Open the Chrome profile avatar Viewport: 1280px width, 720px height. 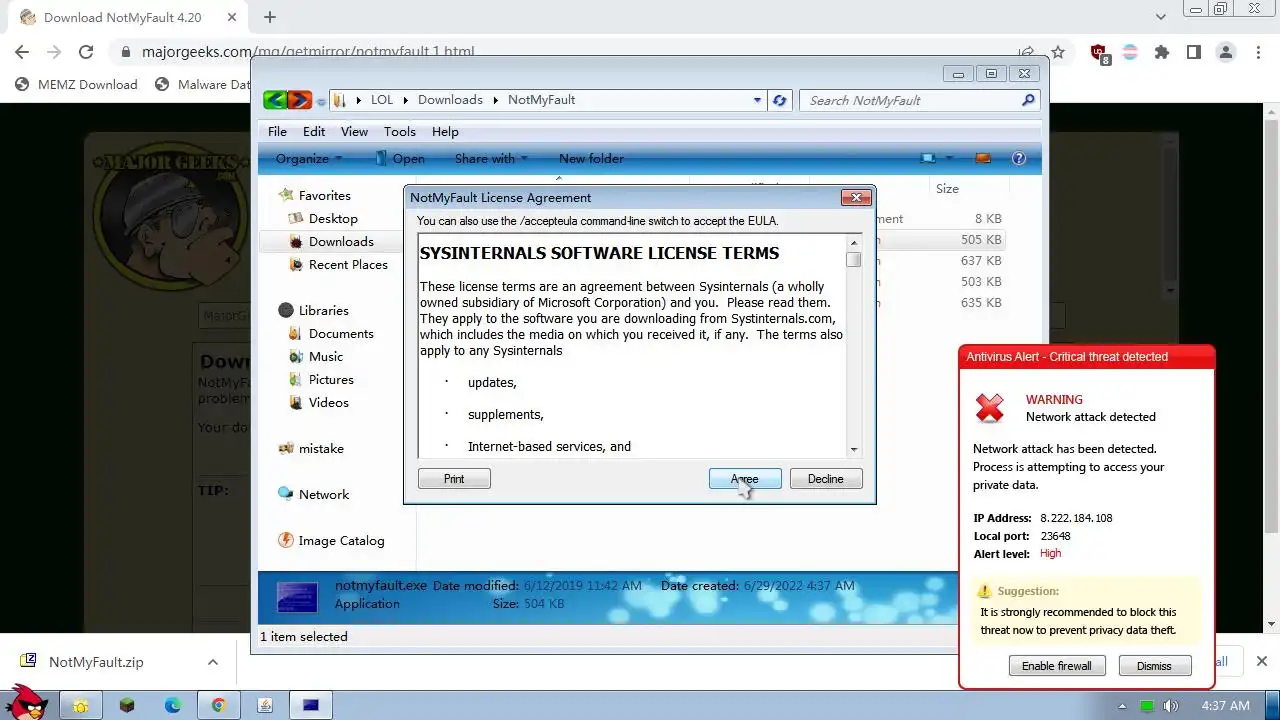click(x=1225, y=52)
